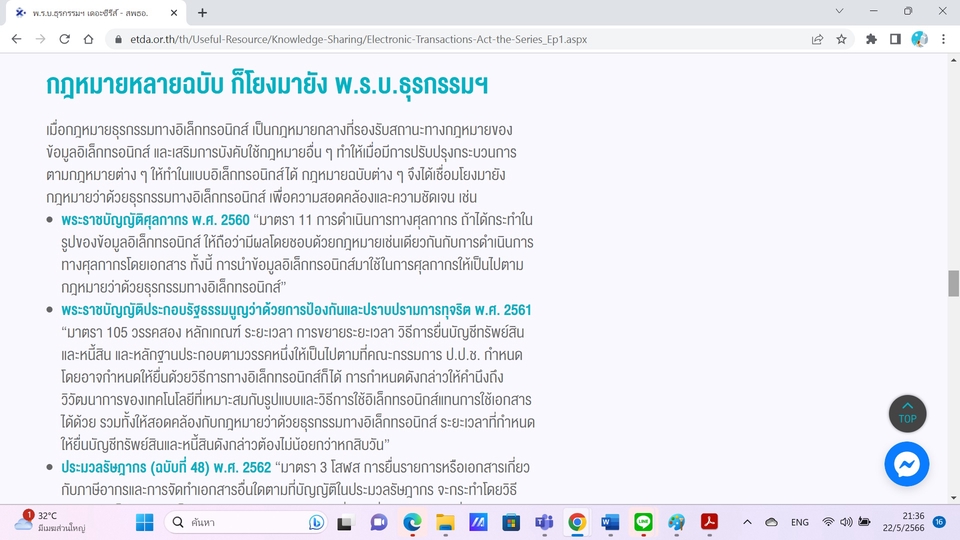960x540 pixels.
Task: Bookmark this page with the star
Action: tap(841, 39)
